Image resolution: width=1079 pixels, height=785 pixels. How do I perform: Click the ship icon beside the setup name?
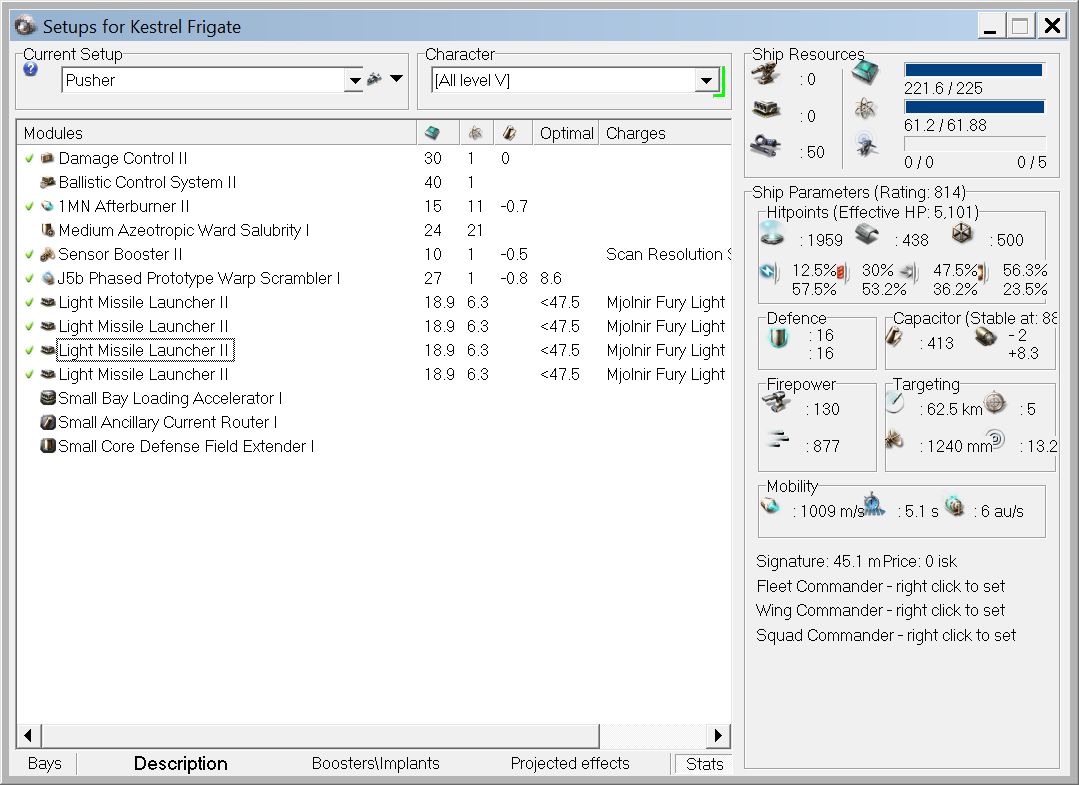(x=375, y=79)
